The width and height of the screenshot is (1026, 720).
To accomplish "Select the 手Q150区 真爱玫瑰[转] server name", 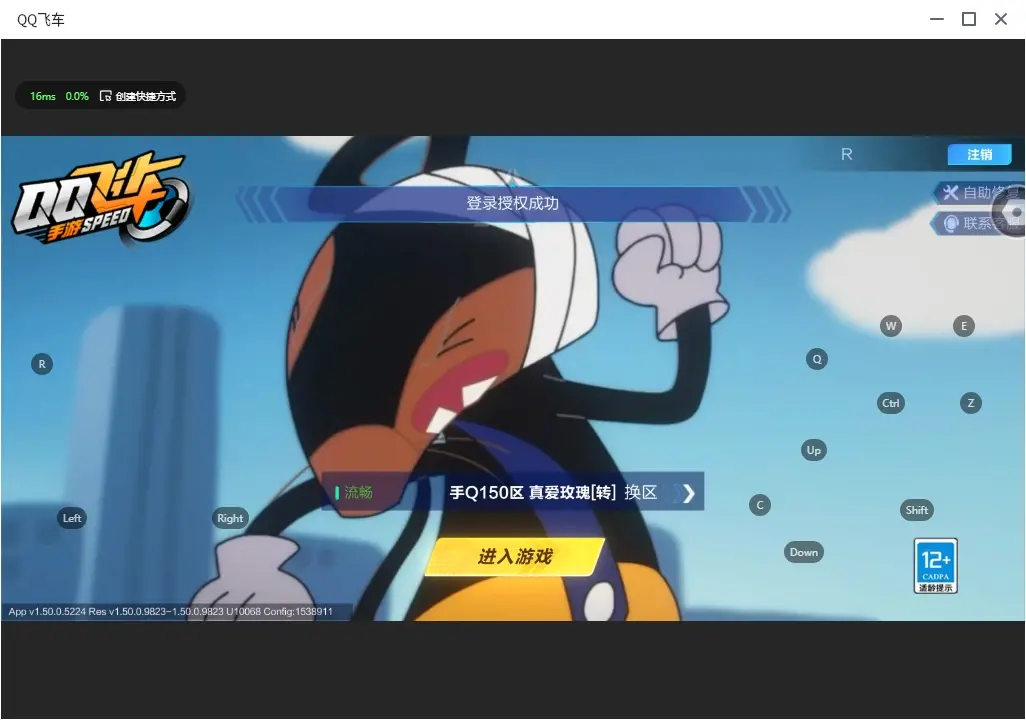I will coord(533,492).
